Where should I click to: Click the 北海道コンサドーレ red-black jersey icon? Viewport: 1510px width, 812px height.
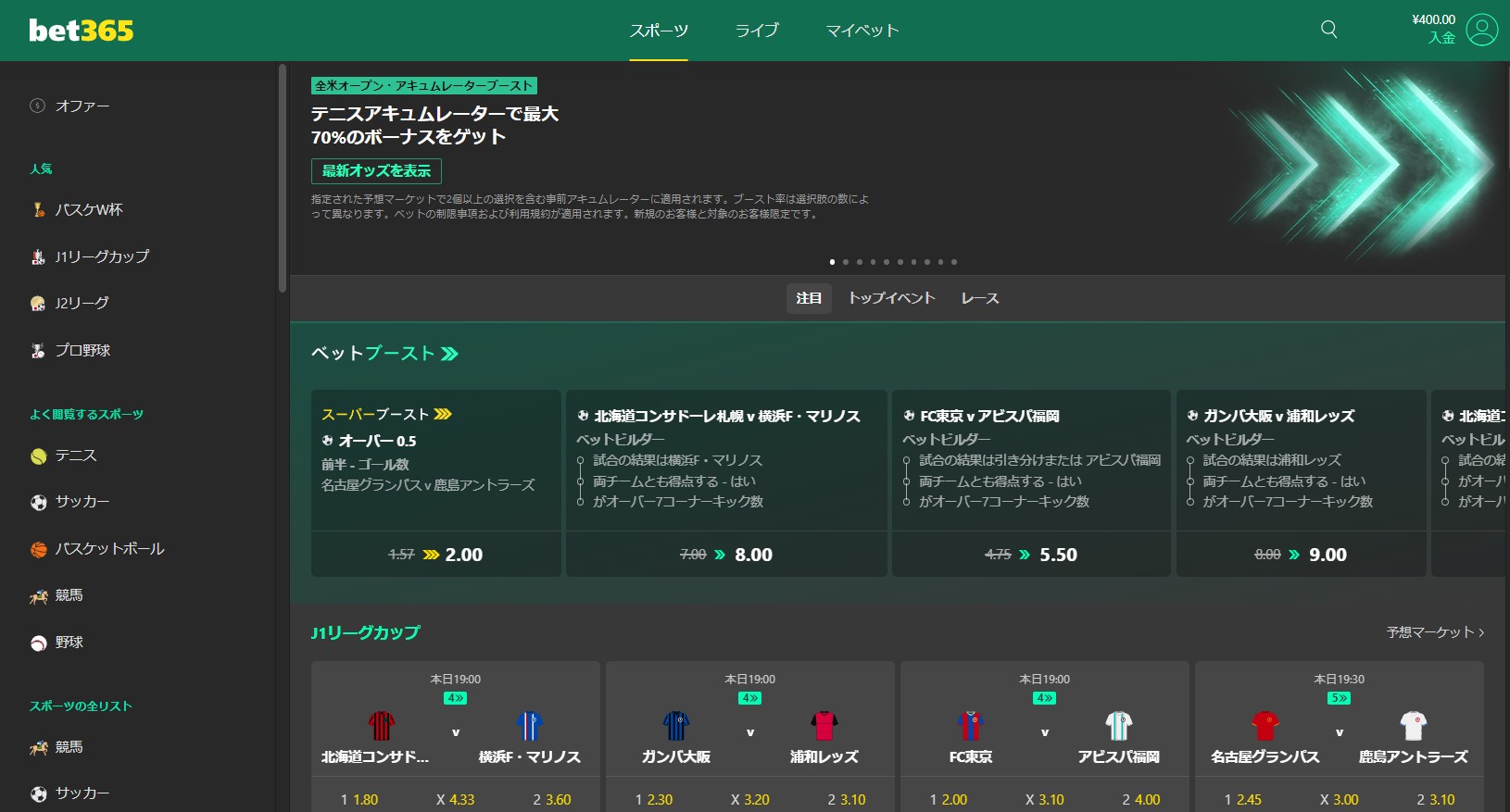(382, 725)
